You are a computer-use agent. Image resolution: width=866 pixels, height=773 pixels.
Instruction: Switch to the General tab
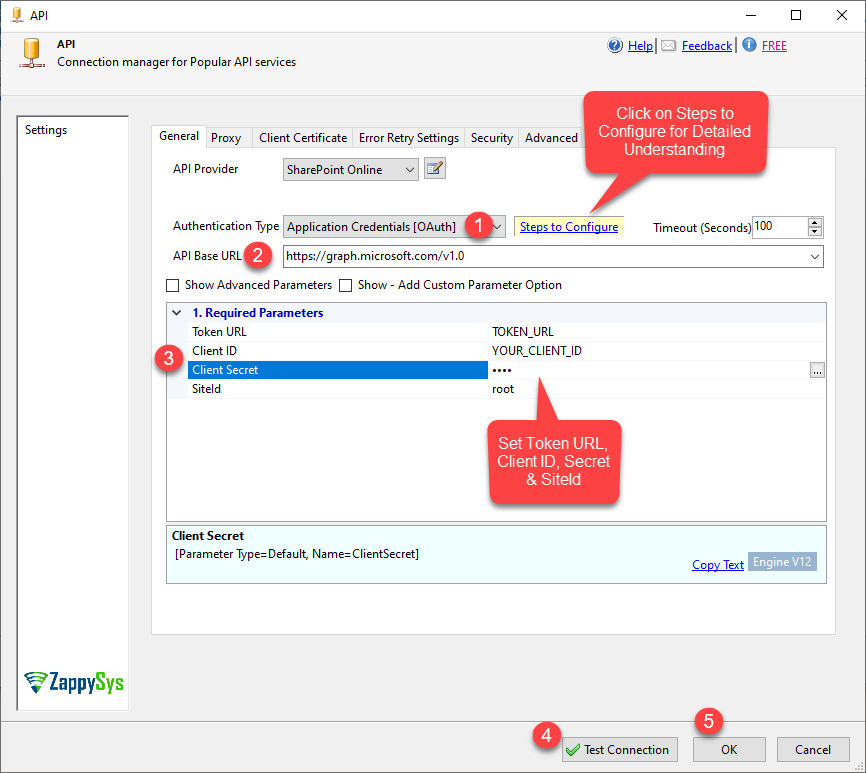coord(179,136)
